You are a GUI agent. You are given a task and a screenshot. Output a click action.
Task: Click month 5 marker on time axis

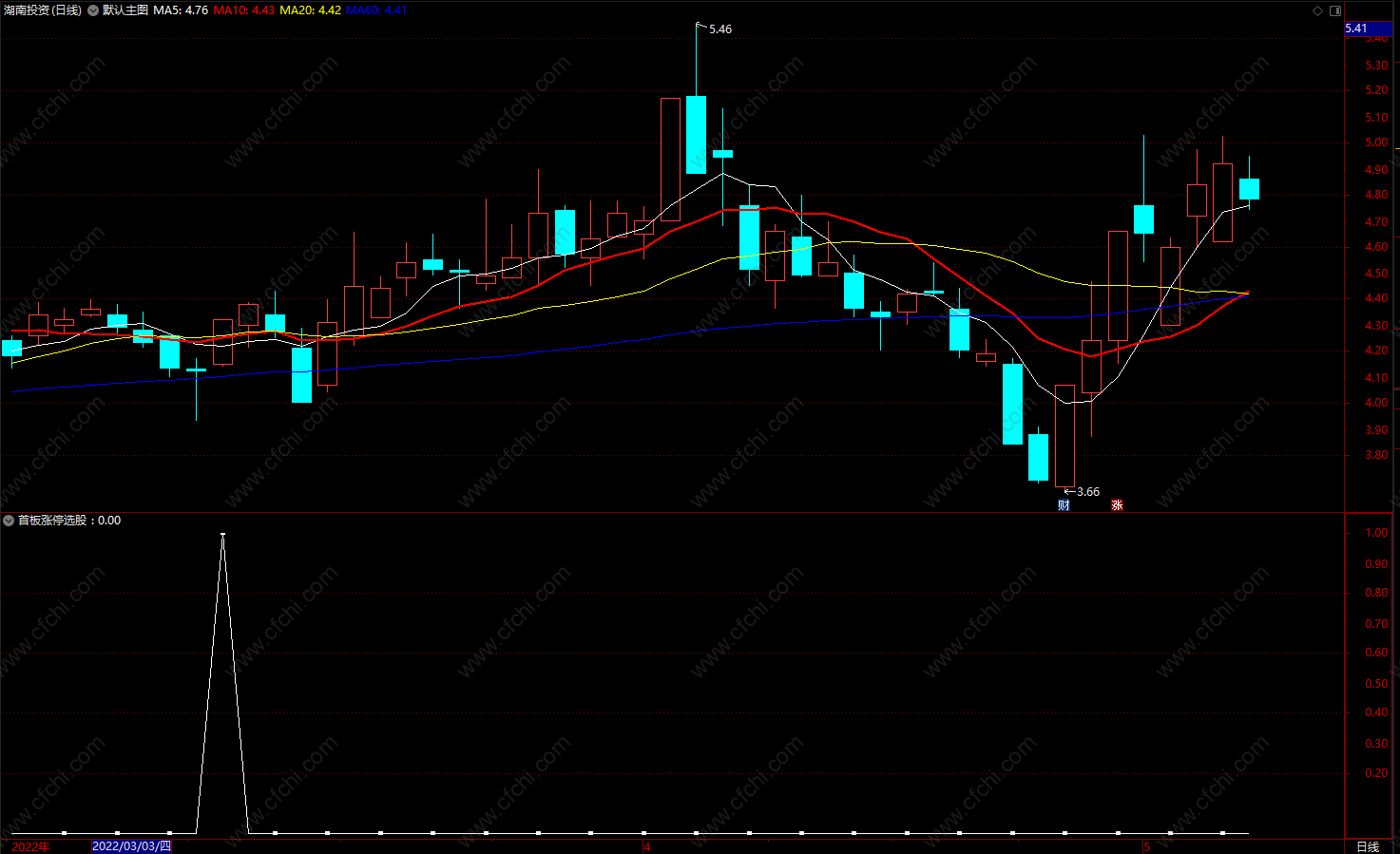[1146, 846]
